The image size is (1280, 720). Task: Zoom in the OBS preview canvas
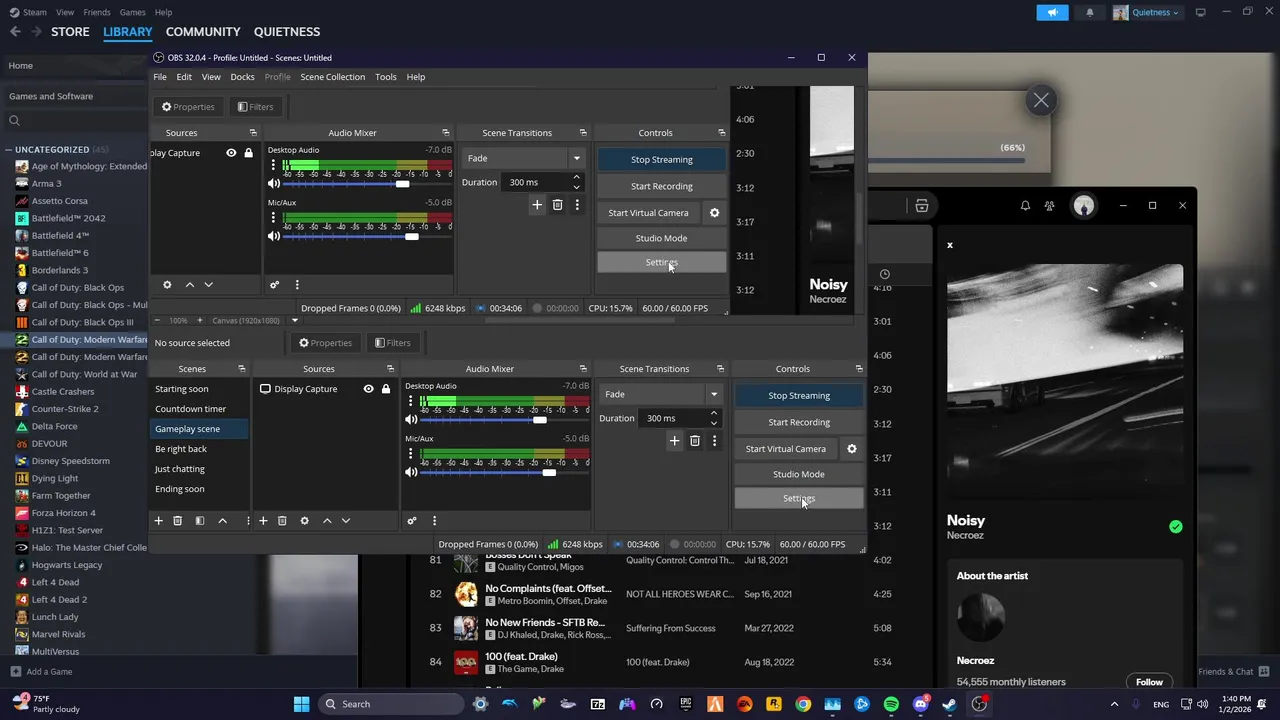[199, 320]
